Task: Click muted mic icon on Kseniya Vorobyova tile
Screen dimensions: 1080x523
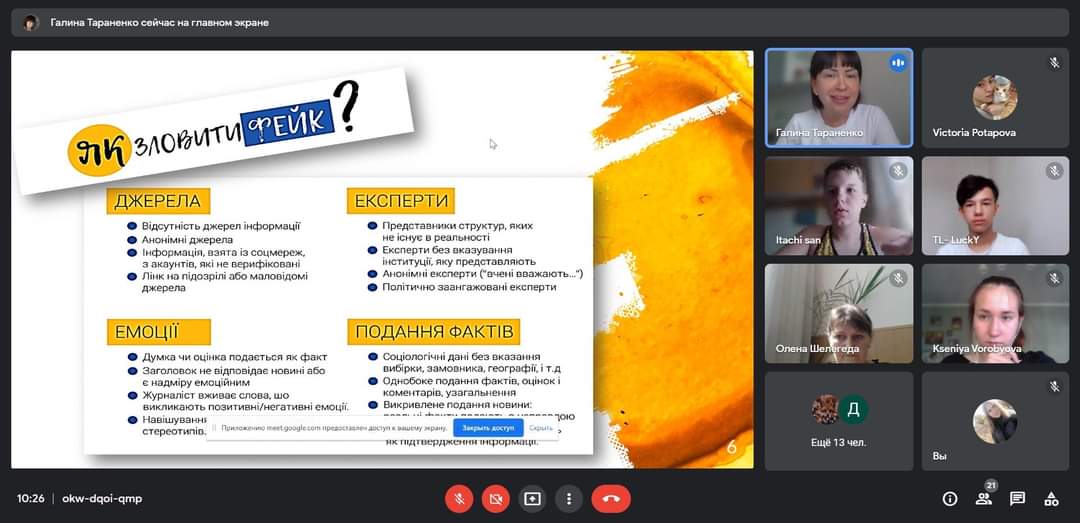Action: 1054,278
